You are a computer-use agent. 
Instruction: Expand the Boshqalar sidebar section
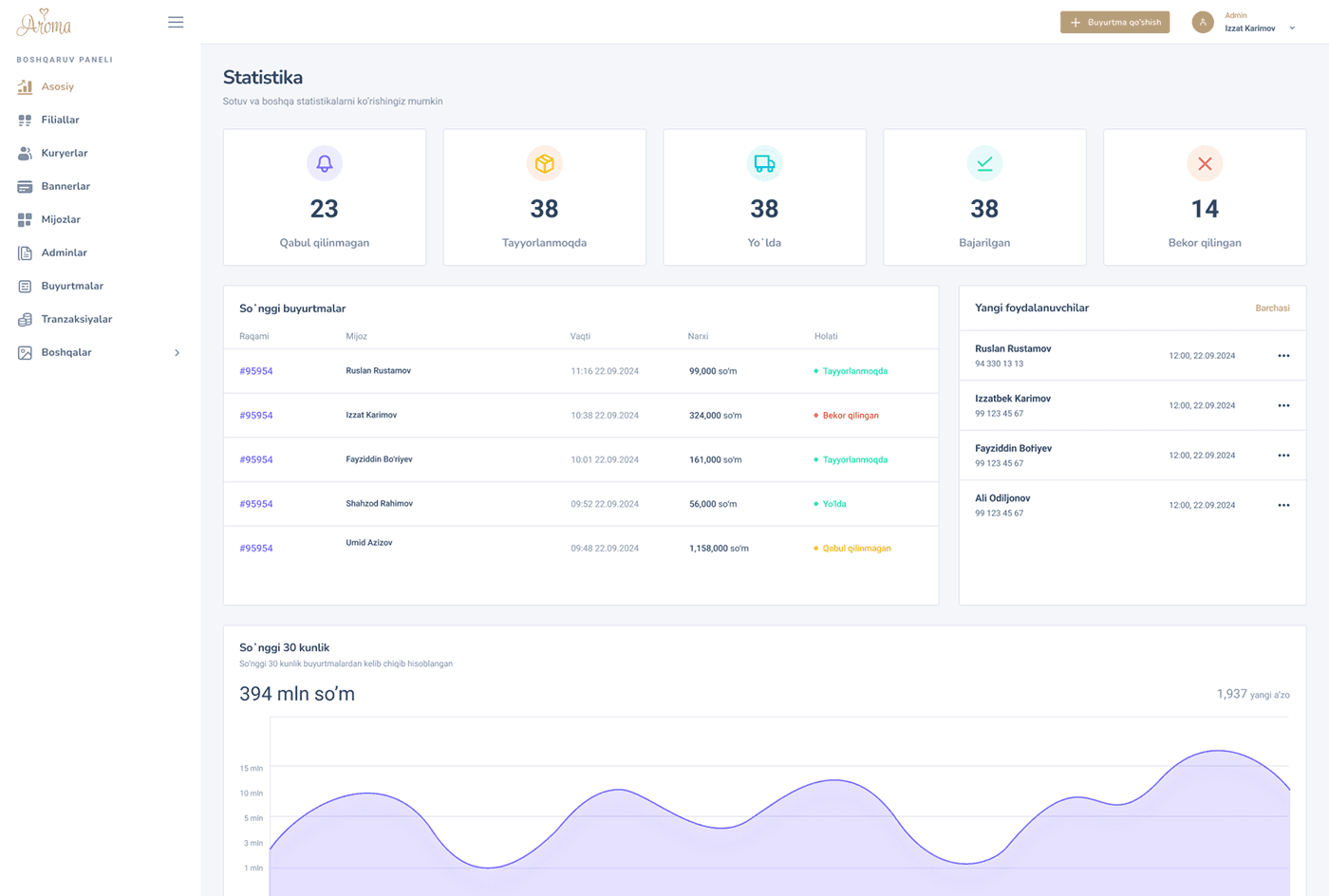click(x=176, y=352)
